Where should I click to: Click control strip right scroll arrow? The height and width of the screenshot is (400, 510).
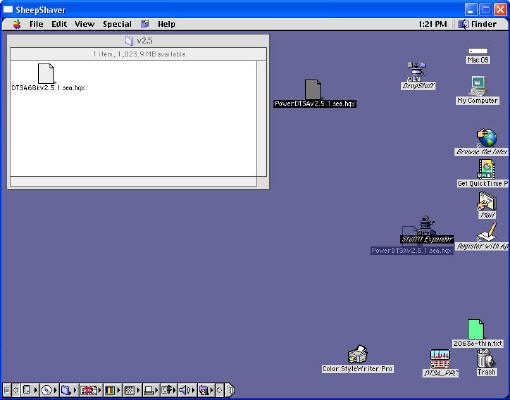[220, 390]
